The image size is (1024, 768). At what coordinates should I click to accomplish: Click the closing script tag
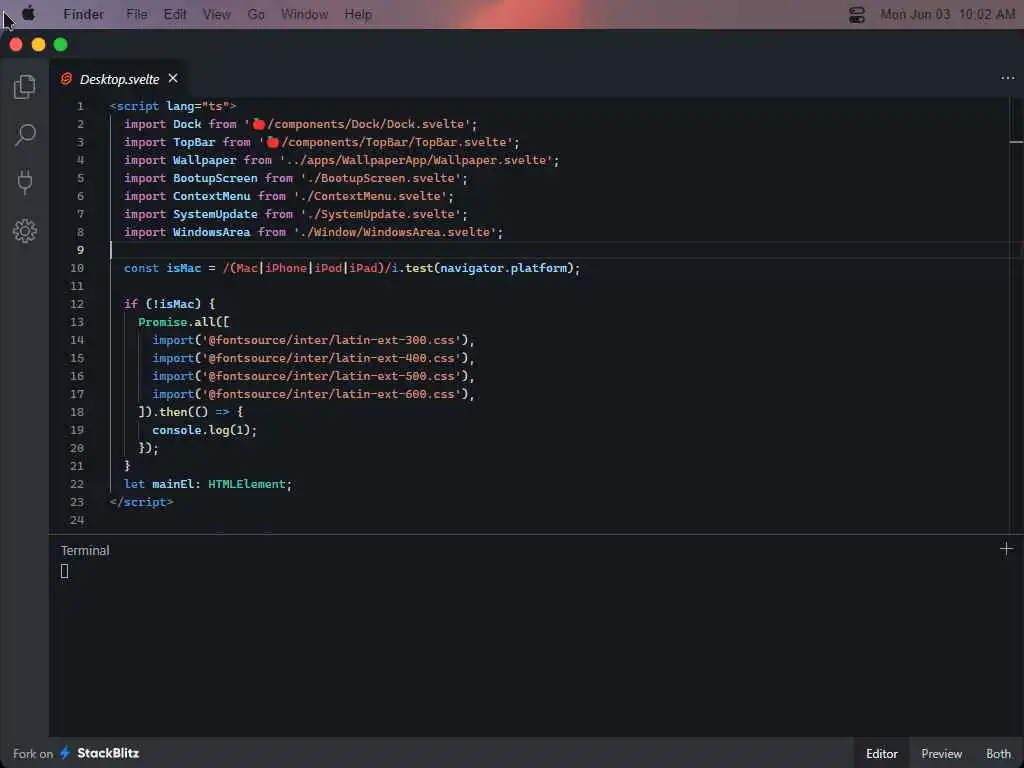[x=141, y=502]
